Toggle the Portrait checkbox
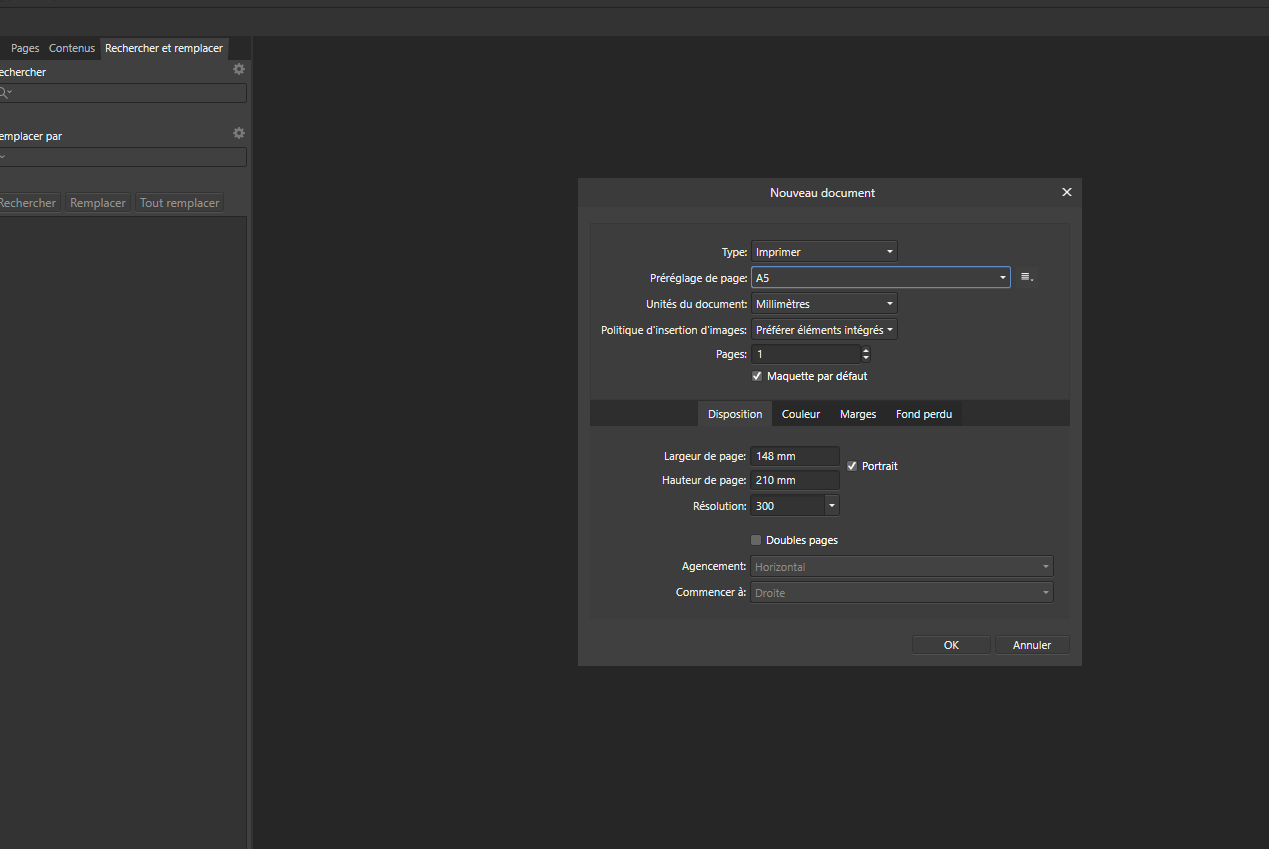The image size is (1269, 849). coord(852,466)
